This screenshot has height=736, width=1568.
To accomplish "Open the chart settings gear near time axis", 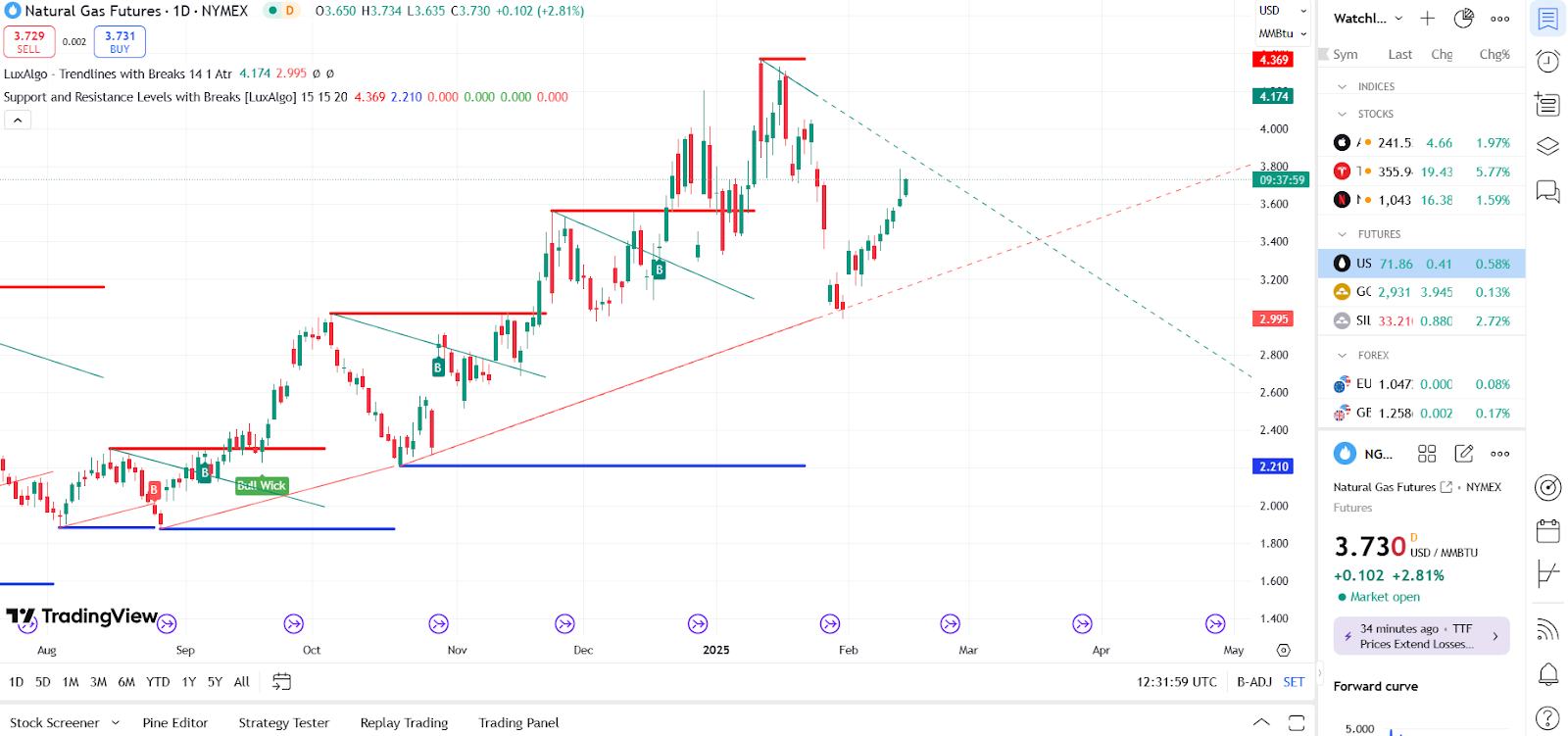I will pos(1284,650).
